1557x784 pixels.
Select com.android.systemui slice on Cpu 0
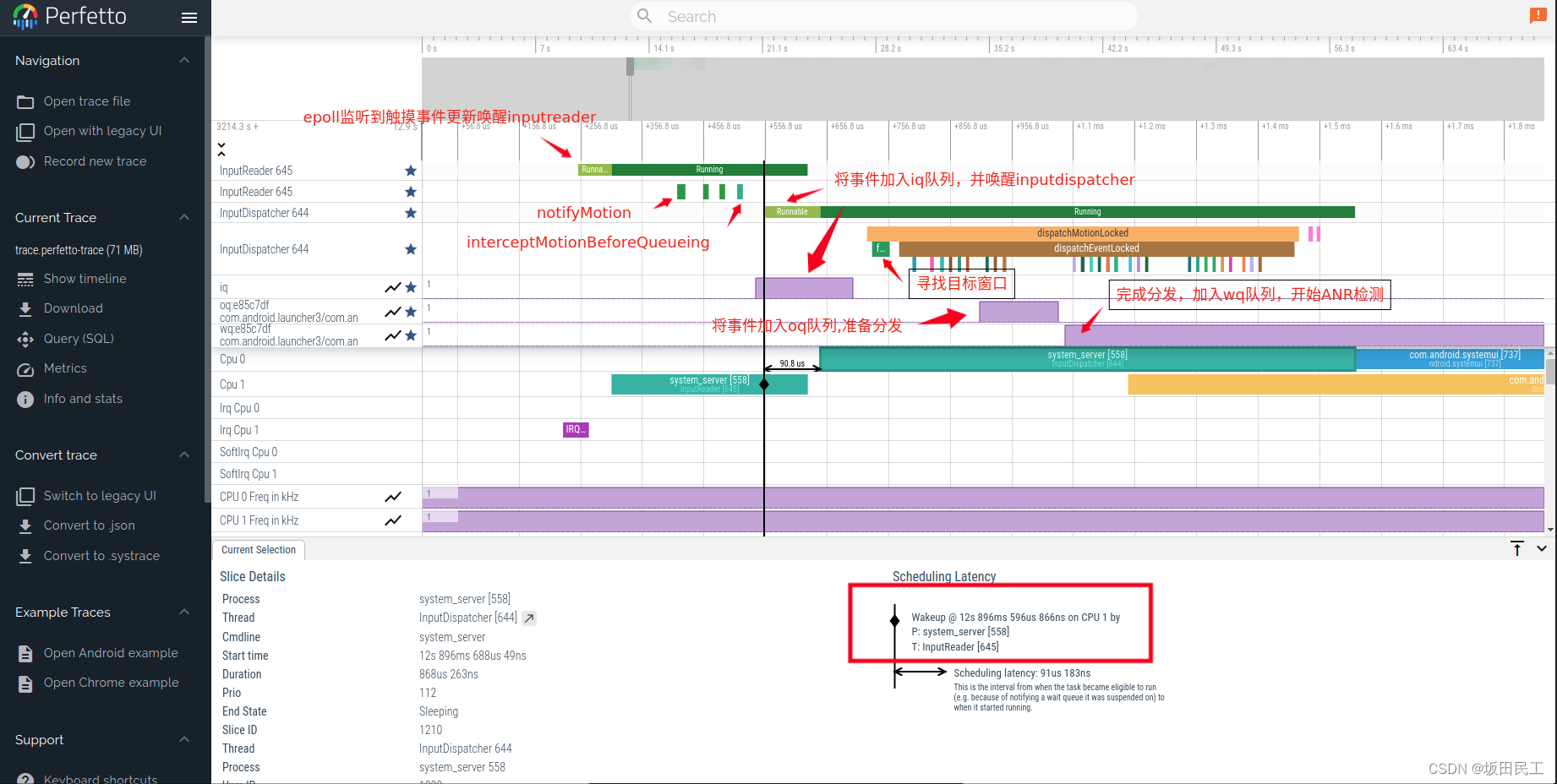tap(1450, 359)
